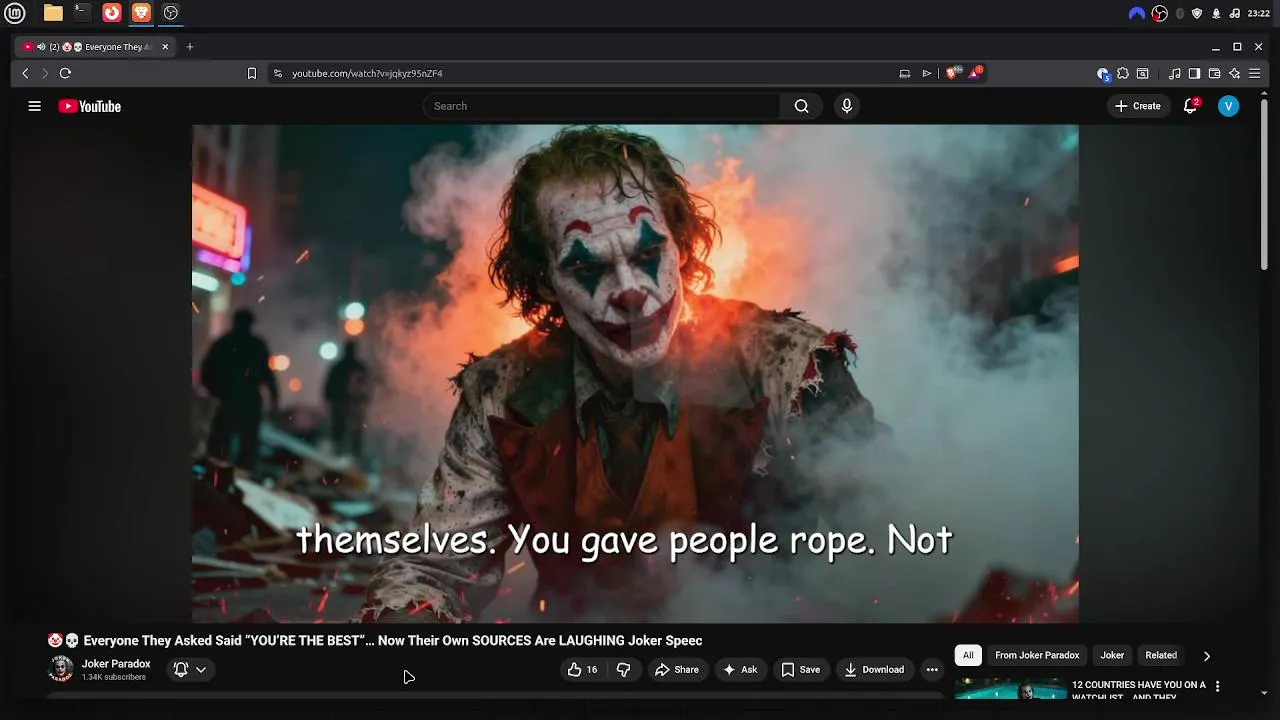Viewport: 1280px width, 720px height.
Task: Go forward in browser history
Action: coord(45,73)
